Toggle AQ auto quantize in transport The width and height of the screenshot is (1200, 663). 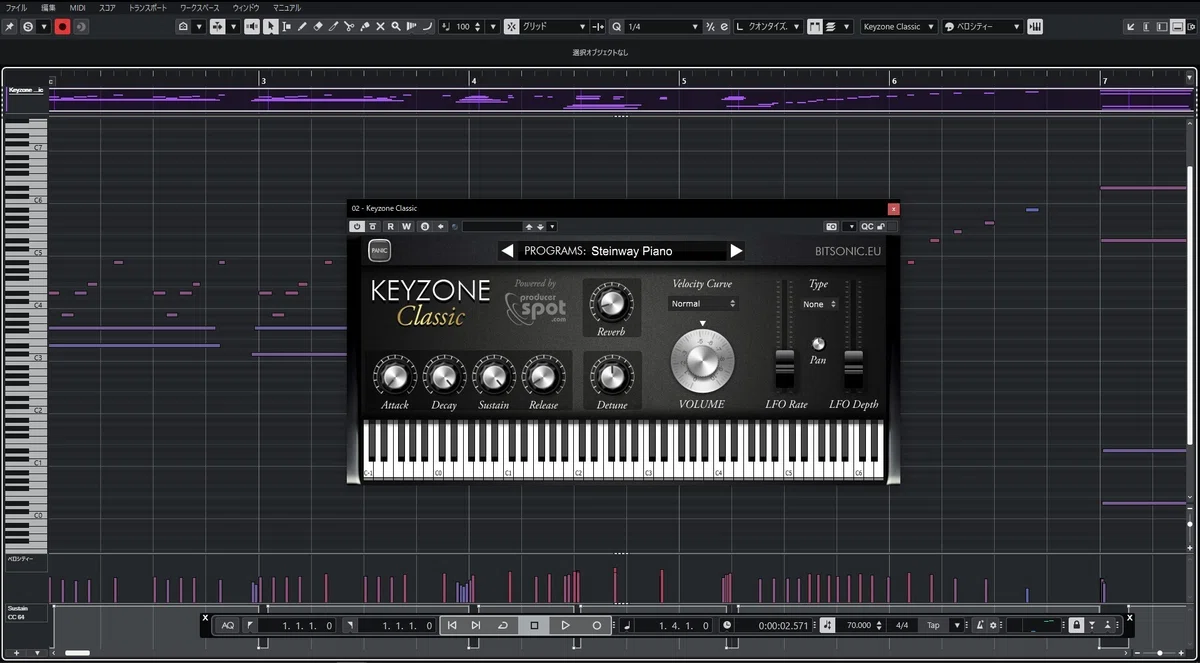tap(228, 625)
